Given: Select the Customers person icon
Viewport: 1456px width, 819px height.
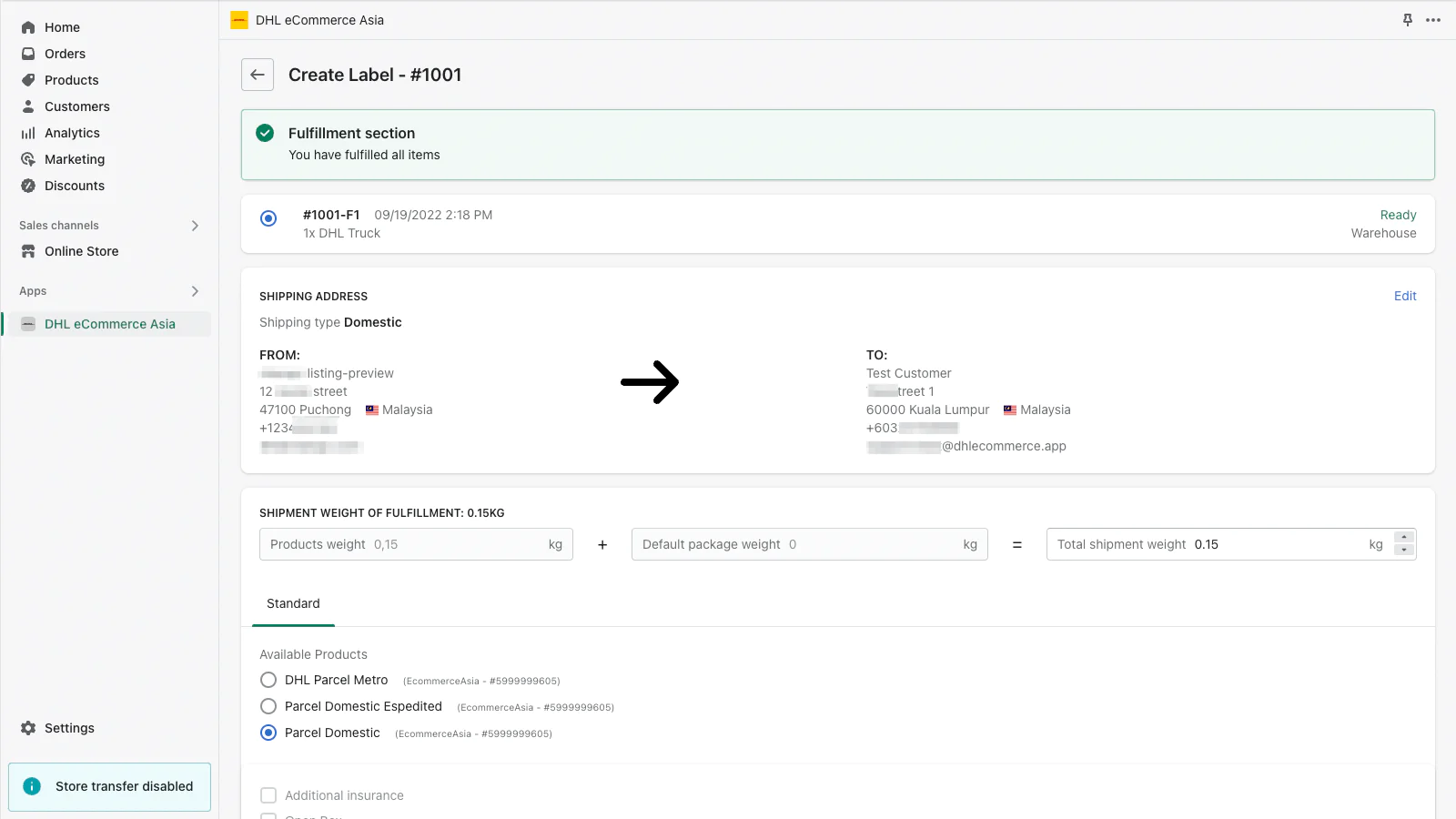Looking at the screenshot, I should (28, 106).
